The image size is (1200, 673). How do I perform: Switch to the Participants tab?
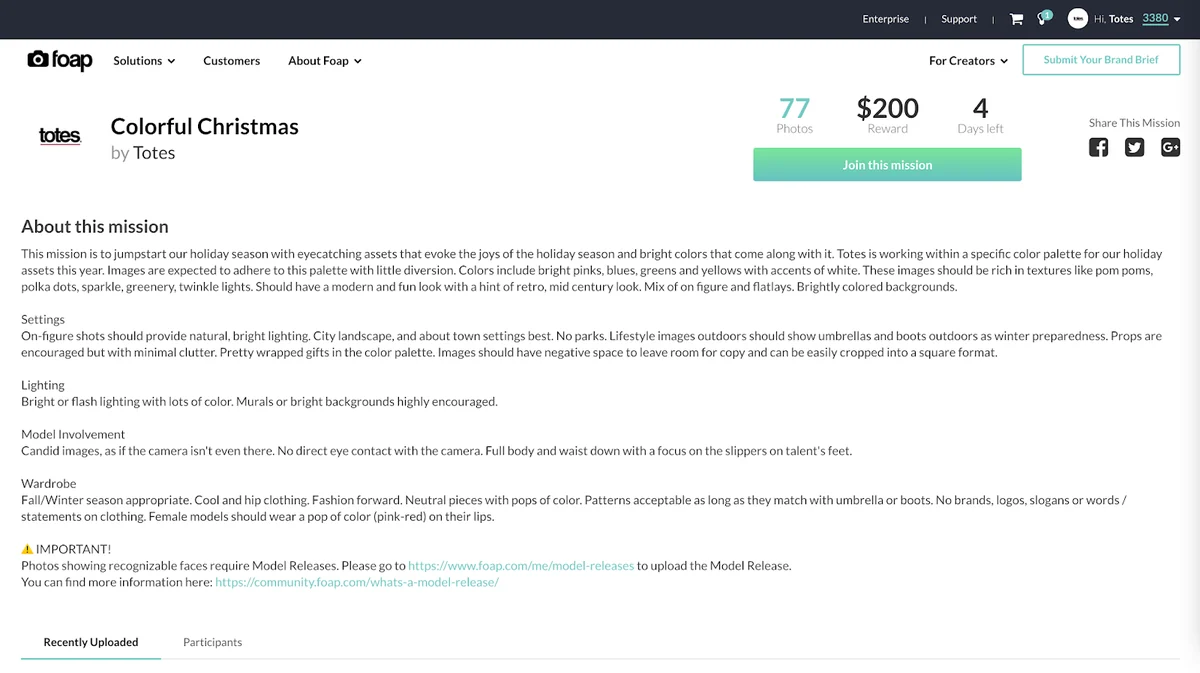pyautogui.click(x=212, y=642)
